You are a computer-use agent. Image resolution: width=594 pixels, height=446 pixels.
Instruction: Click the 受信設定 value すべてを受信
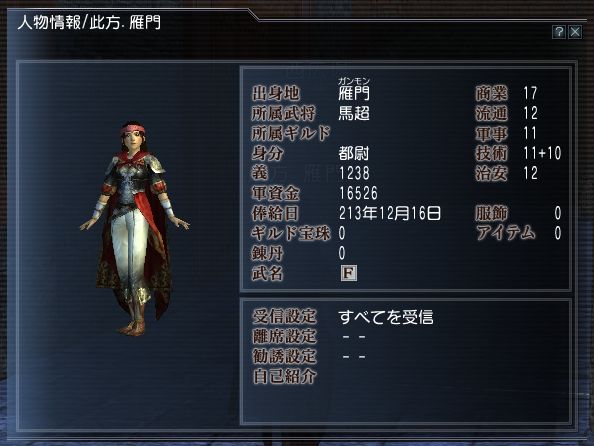click(386, 317)
